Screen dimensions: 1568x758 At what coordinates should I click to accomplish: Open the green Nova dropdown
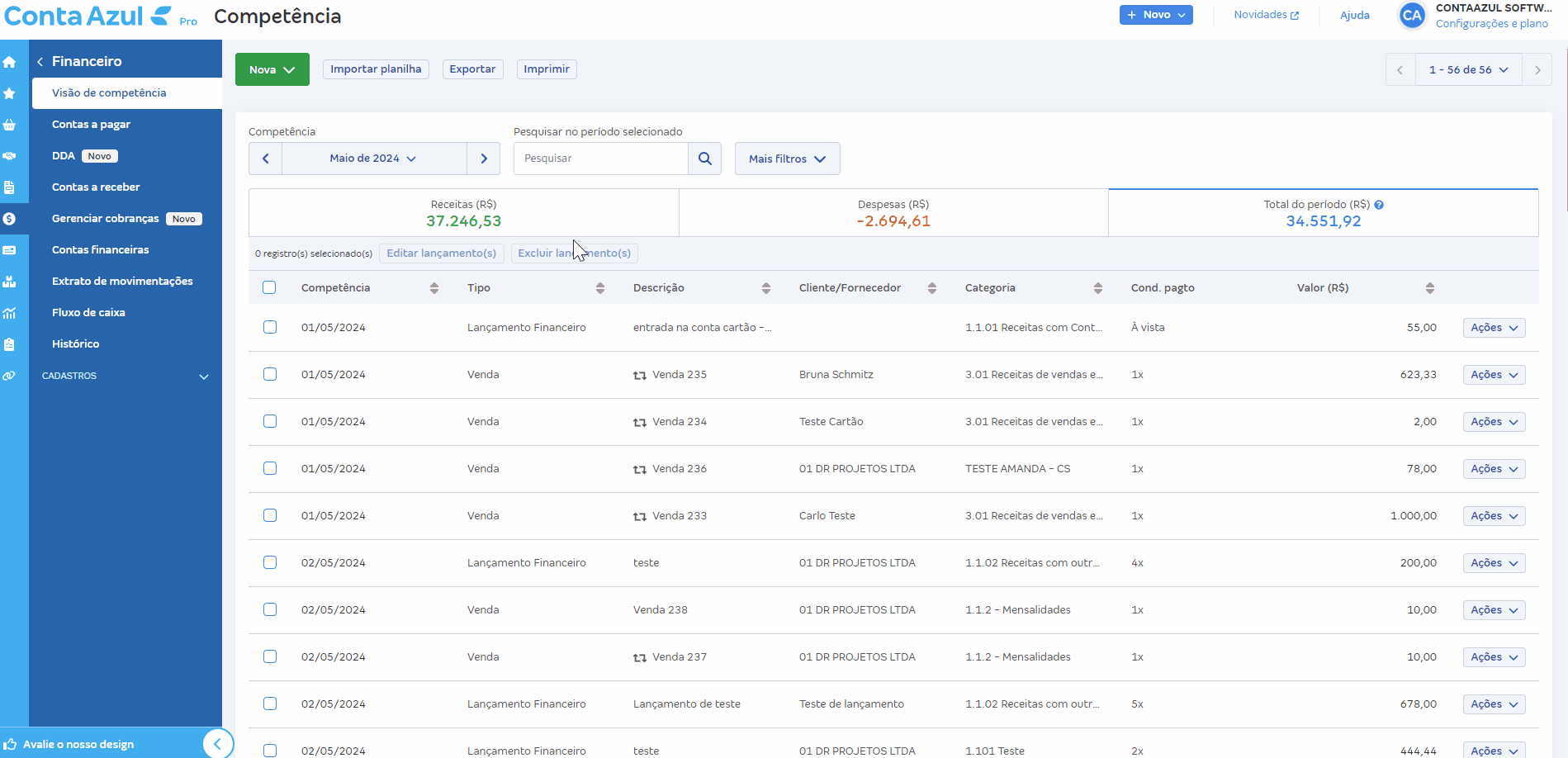coord(272,69)
